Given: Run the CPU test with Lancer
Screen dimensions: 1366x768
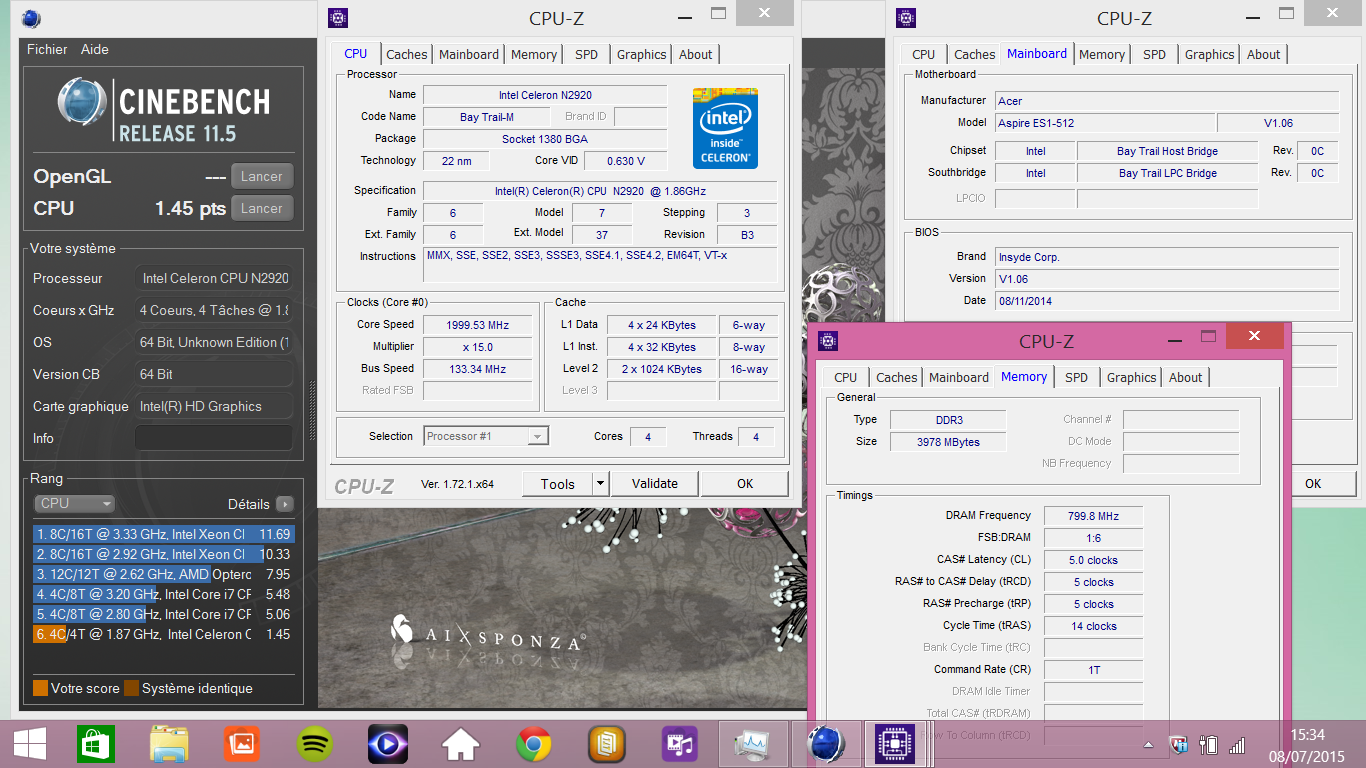Looking at the screenshot, I should coord(262,208).
